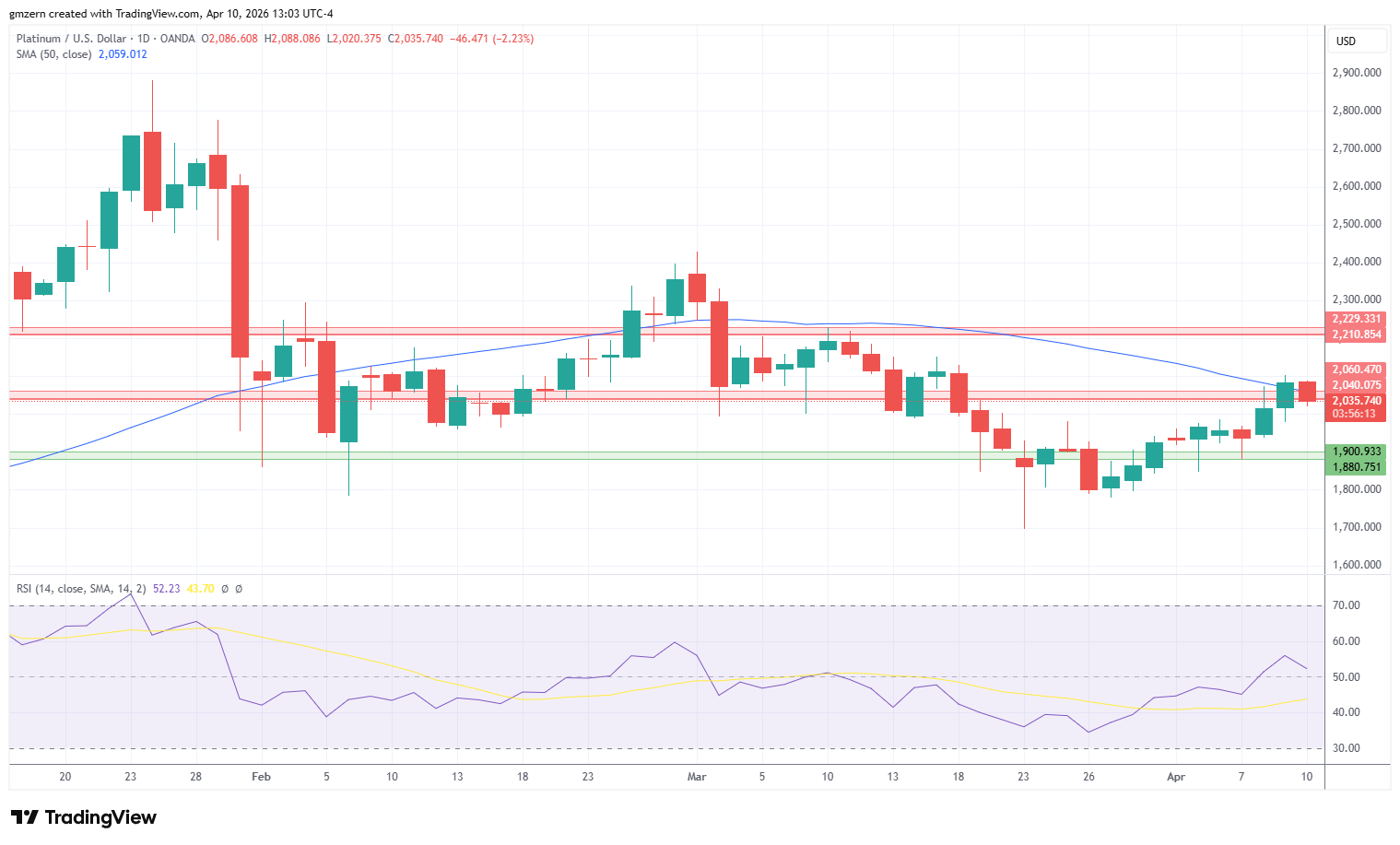1400x845 pixels.
Task: Click the 2,229.331 resistance price label
Action: pos(1357,319)
